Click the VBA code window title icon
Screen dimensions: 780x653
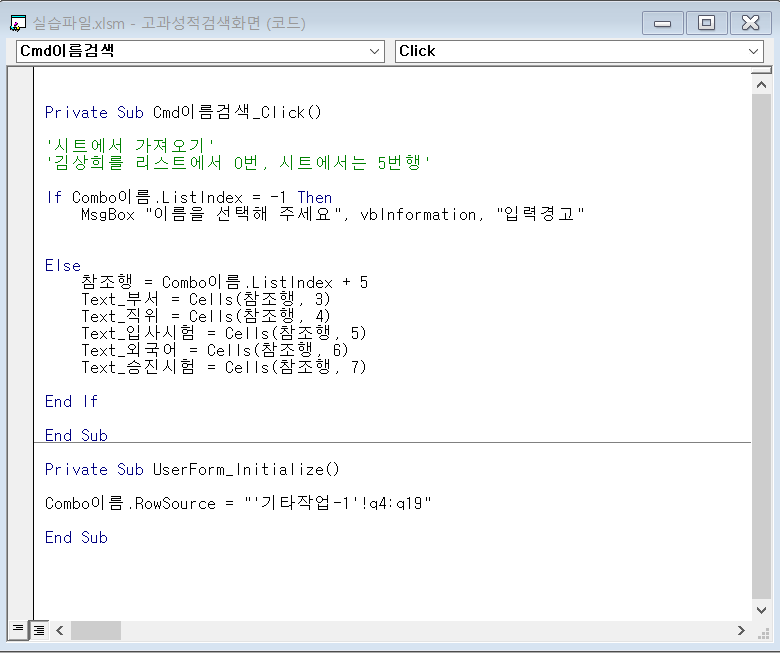click(18, 23)
